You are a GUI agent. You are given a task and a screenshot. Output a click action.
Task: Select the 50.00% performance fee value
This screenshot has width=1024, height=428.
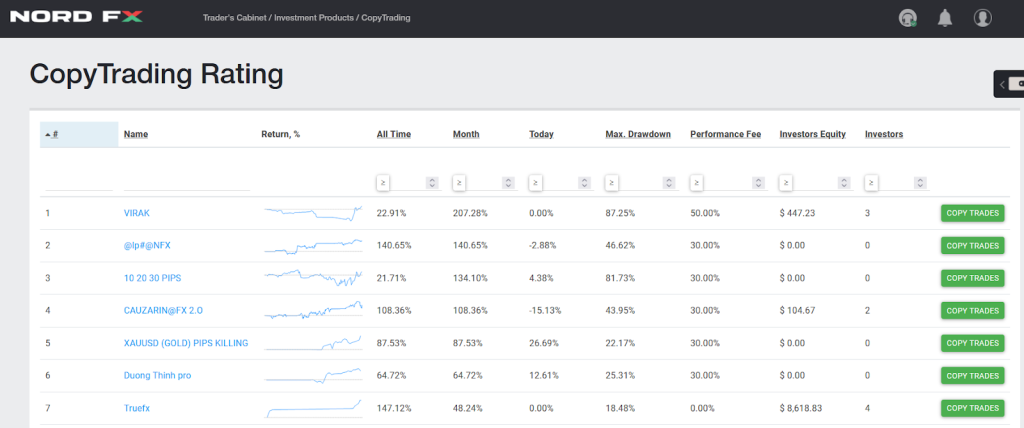(705, 213)
